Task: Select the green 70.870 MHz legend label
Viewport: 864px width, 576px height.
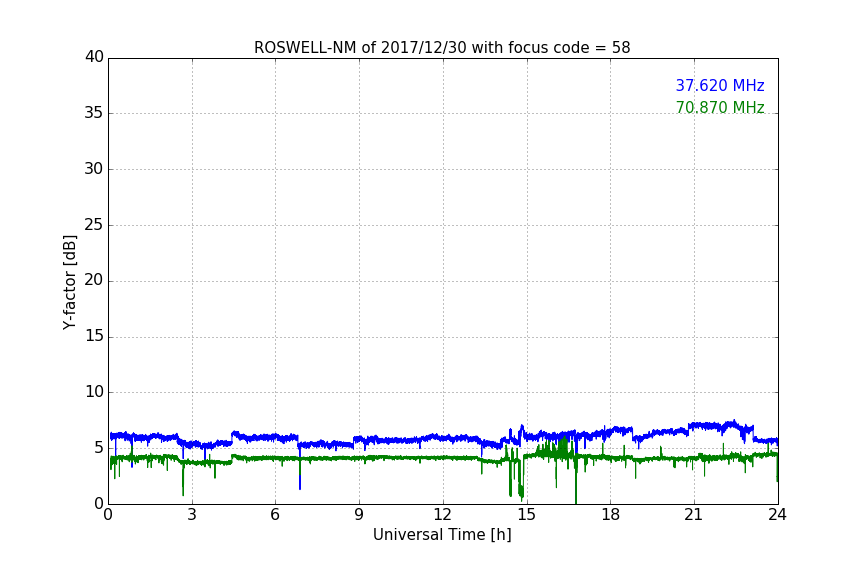Action: point(720,107)
